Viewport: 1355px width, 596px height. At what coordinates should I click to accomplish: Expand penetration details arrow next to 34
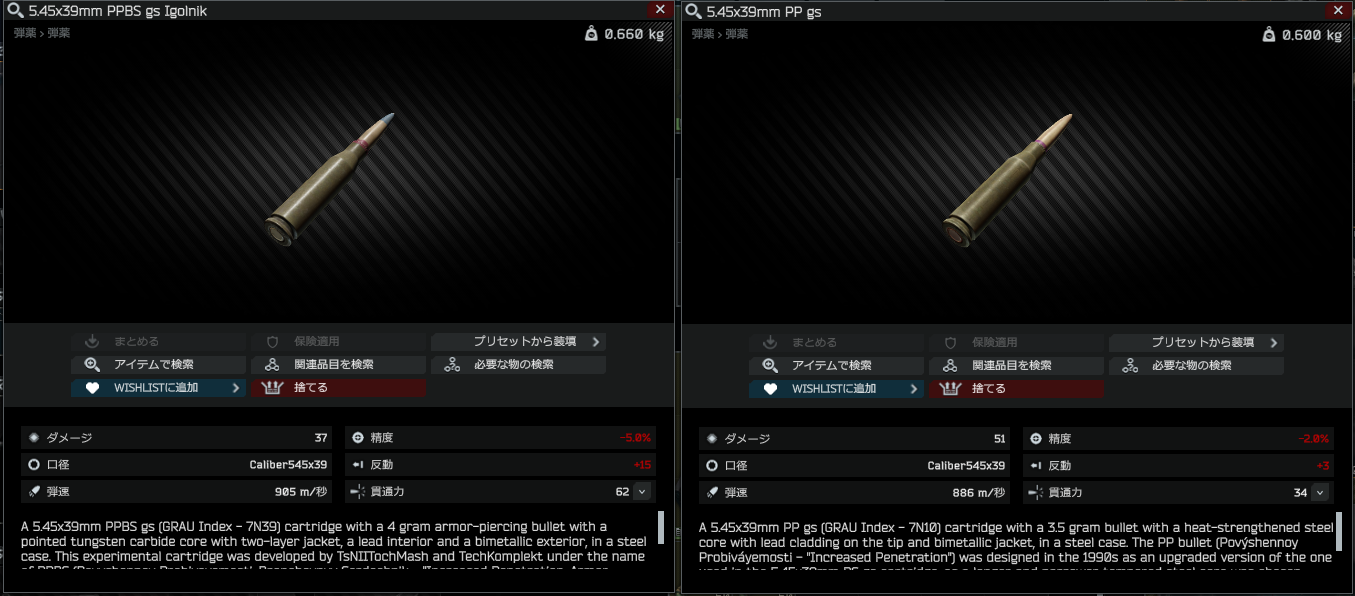1320,491
